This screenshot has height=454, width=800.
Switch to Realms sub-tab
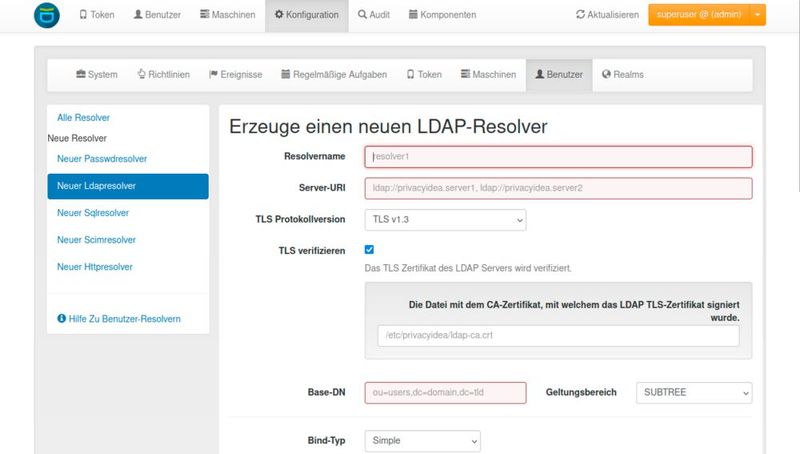(x=623, y=74)
